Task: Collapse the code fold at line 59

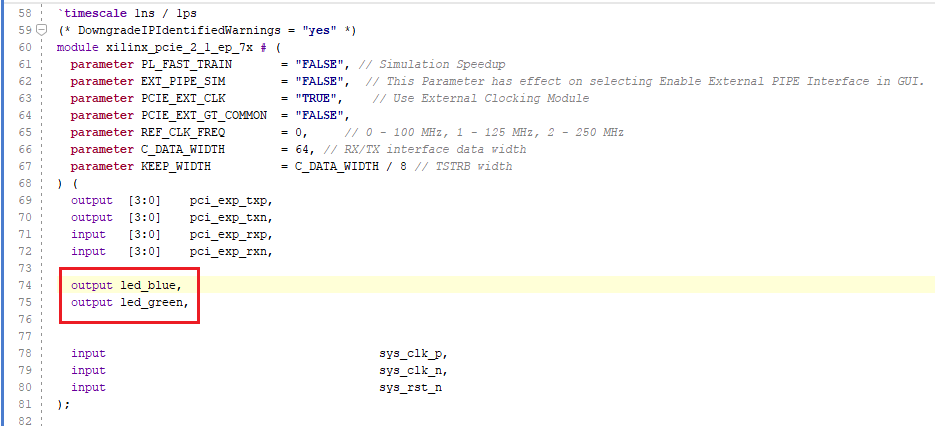Action: [x=42, y=30]
